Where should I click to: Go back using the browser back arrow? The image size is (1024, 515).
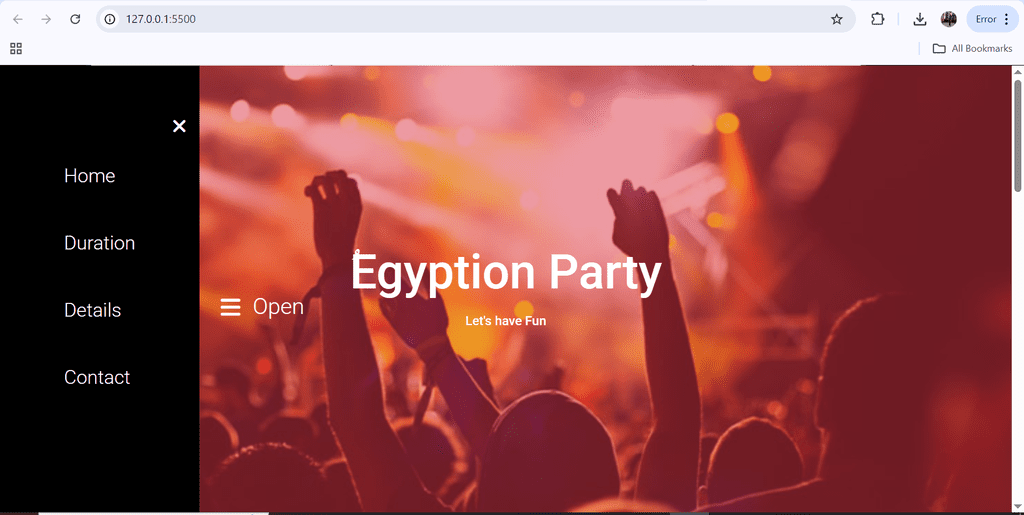[x=18, y=19]
